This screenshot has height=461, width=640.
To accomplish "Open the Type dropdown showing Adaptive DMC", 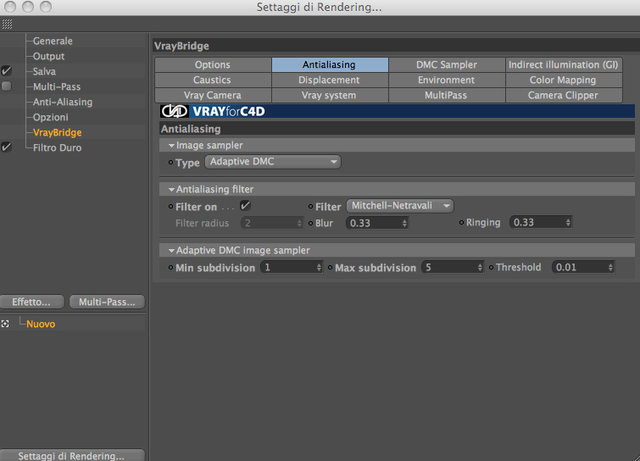I will coord(273,162).
